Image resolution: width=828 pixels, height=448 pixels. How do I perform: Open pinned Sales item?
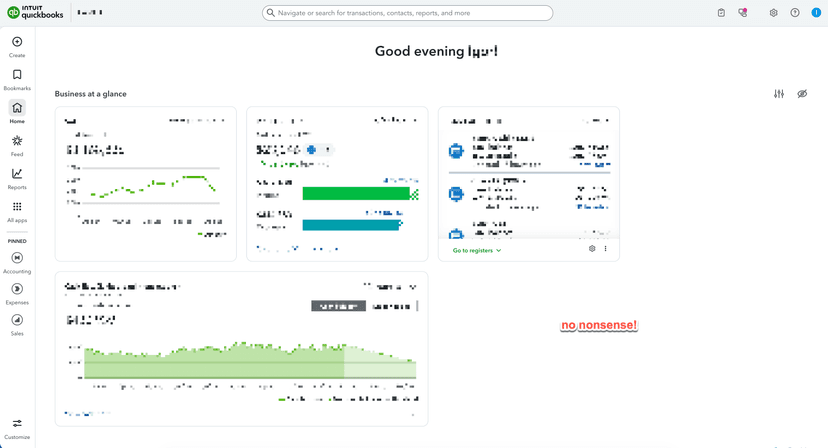tap(17, 325)
